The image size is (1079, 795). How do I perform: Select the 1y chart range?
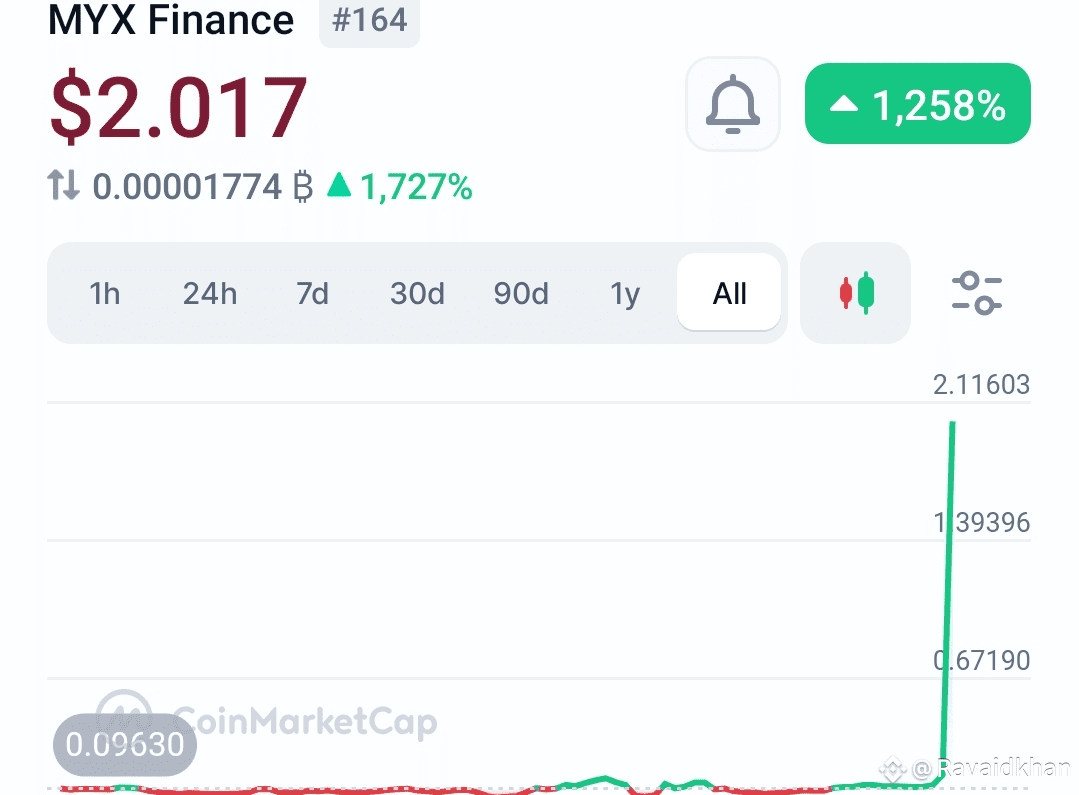coord(625,295)
